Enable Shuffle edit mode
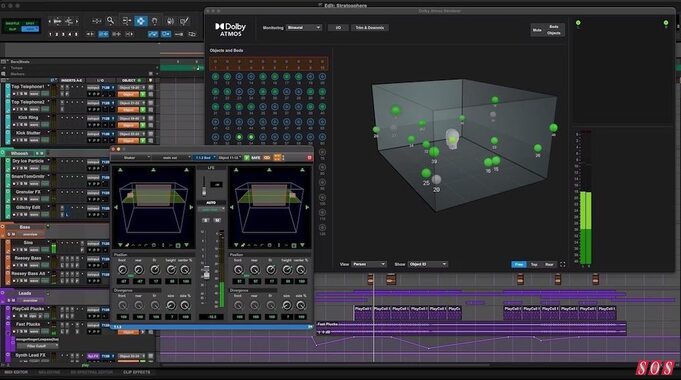The width and height of the screenshot is (681, 380). pyautogui.click(x=13, y=23)
